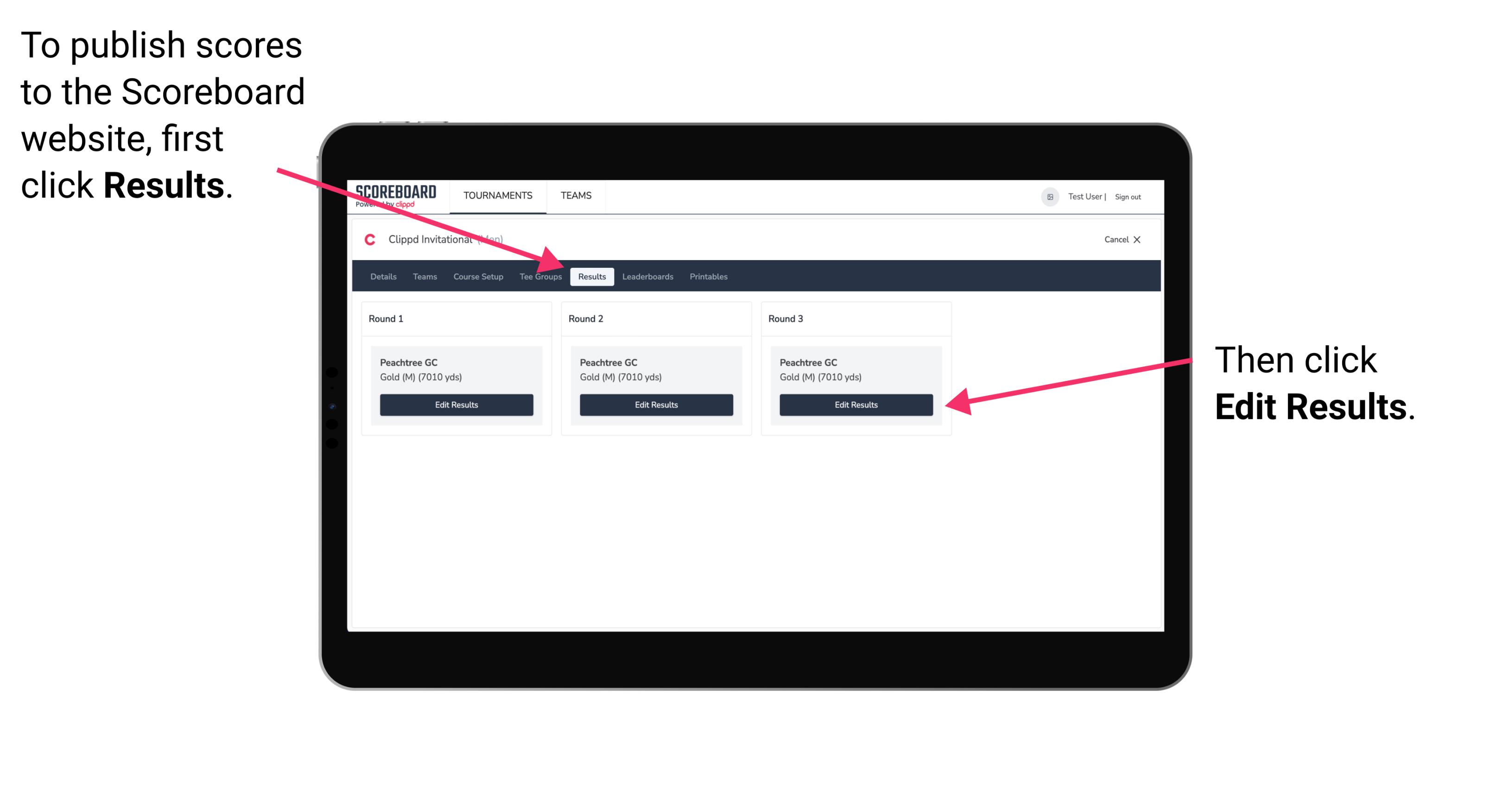Image resolution: width=1509 pixels, height=812 pixels.
Task: Select the Results tab
Action: pos(592,277)
